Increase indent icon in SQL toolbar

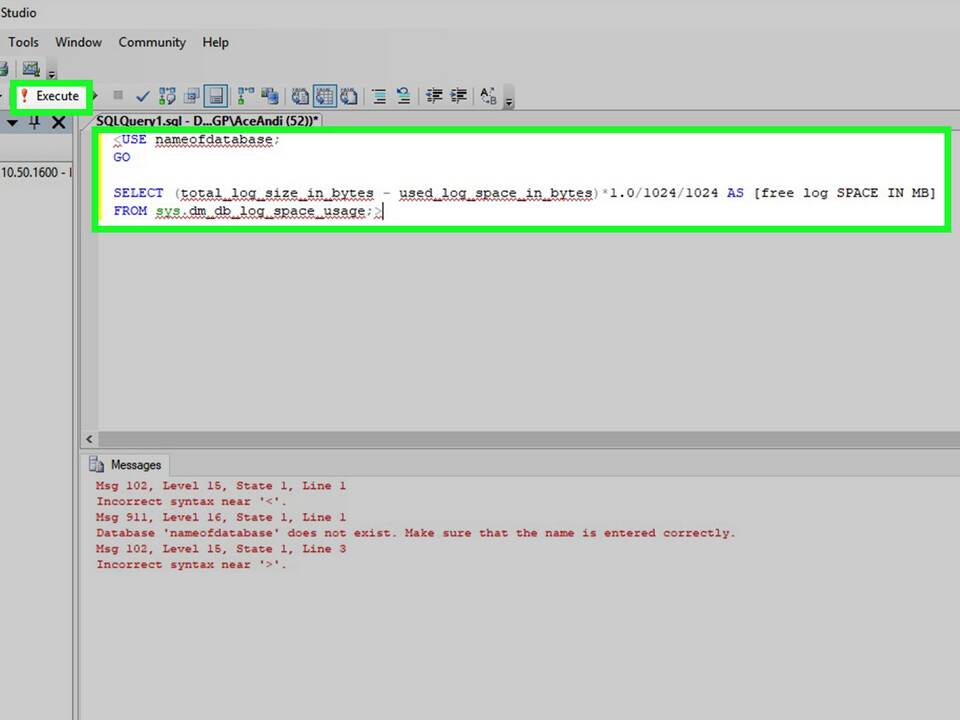(458, 96)
